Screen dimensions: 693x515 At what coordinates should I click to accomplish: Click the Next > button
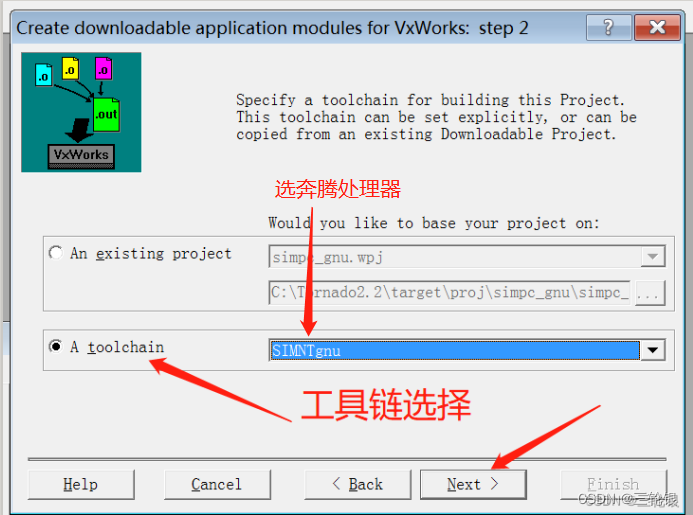click(x=473, y=484)
